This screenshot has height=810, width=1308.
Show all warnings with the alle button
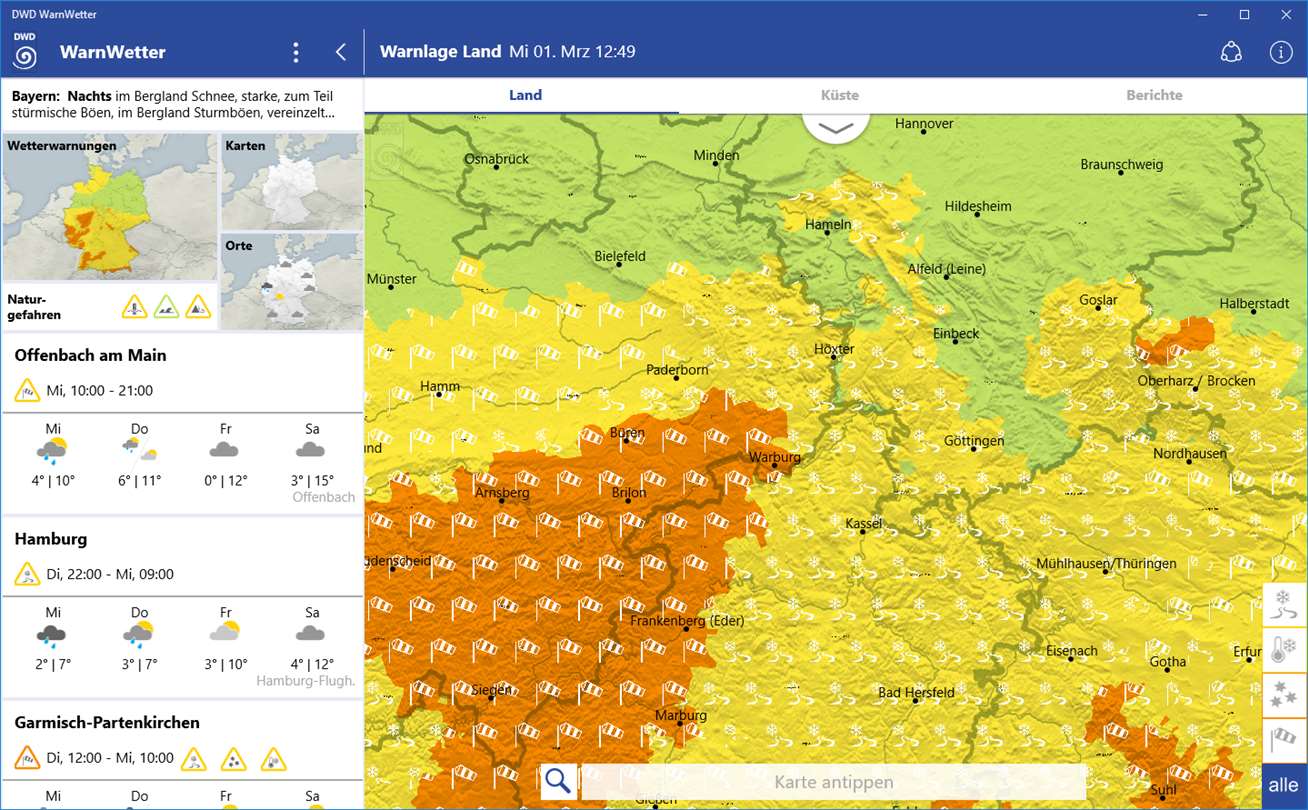coord(1284,786)
